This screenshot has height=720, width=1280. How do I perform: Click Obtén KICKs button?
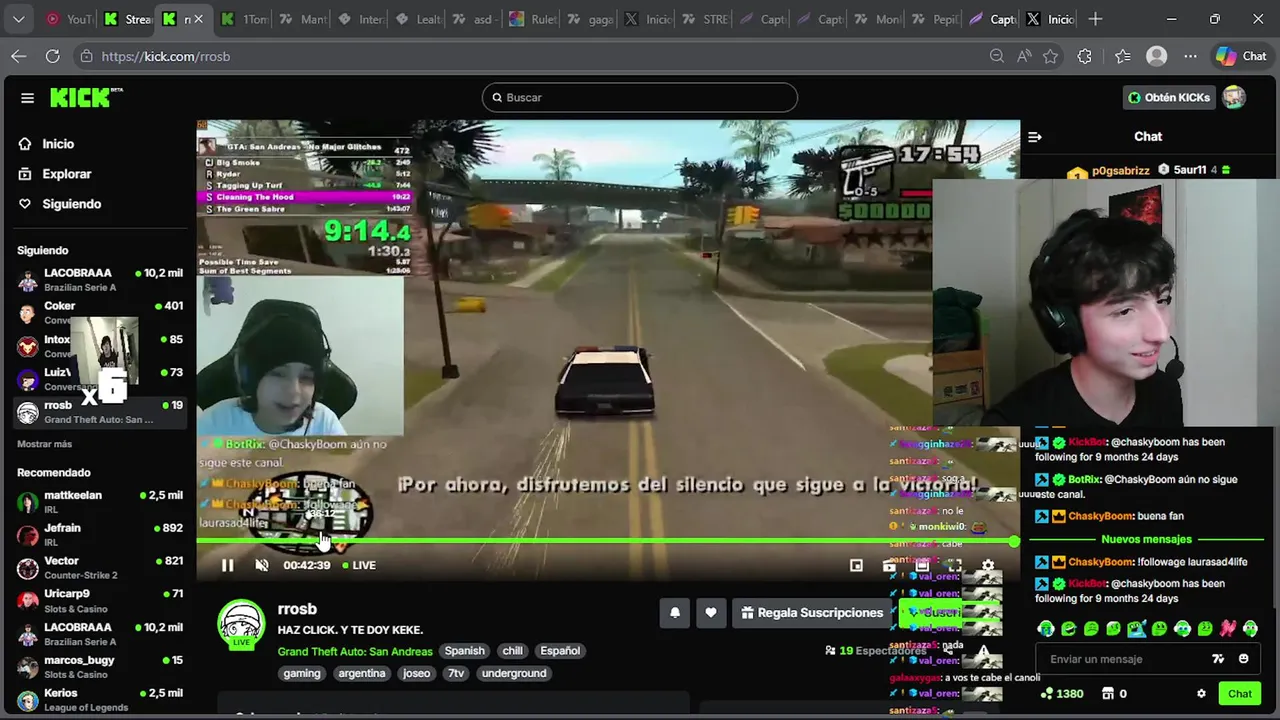pos(1169,97)
